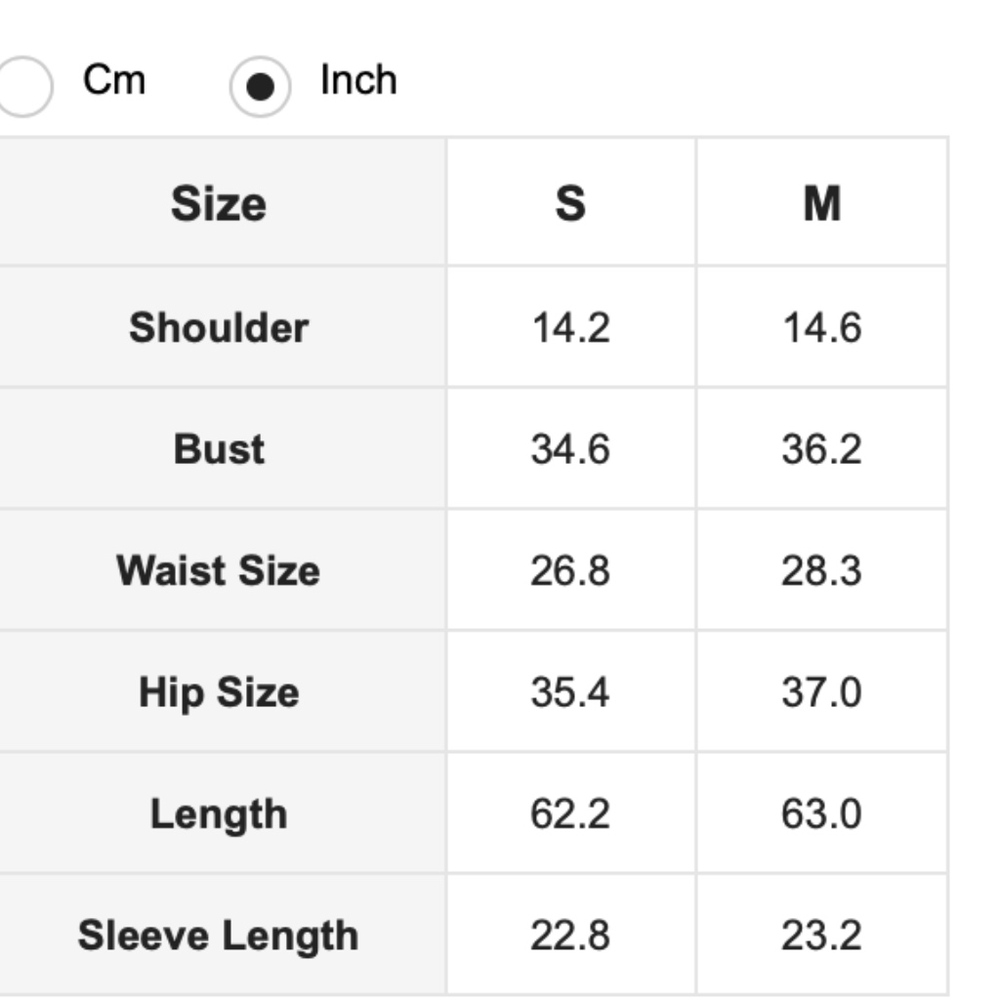
Task: Click the 36.2 bust value for M
Action: tap(821, 449)
